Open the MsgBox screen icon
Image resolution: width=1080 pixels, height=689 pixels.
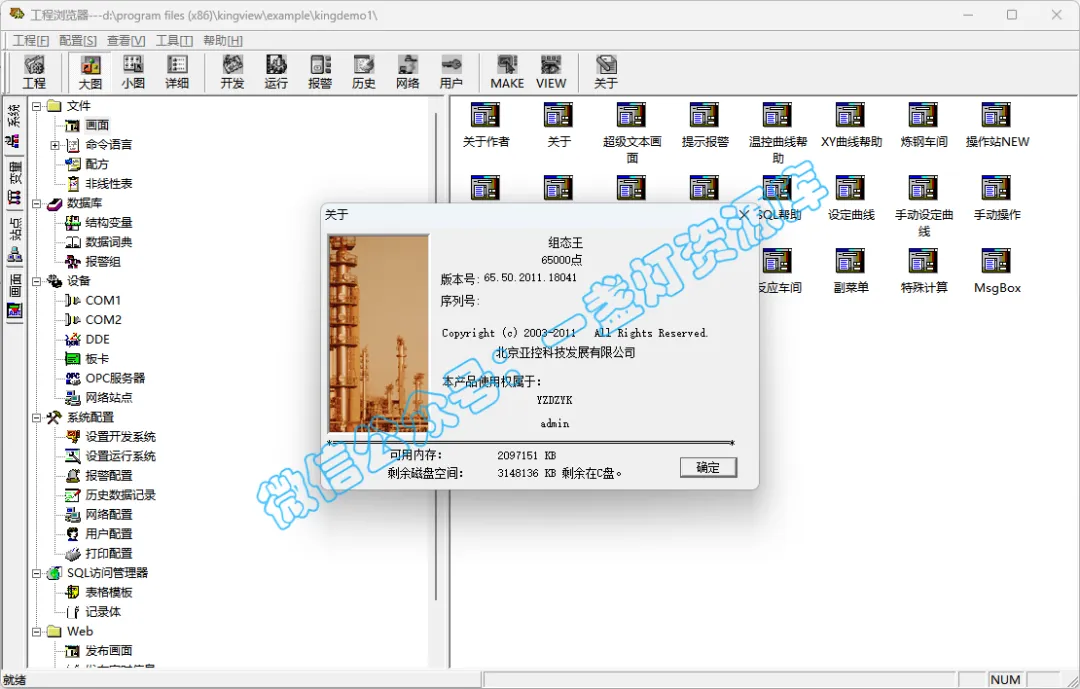tap(997, 271)
